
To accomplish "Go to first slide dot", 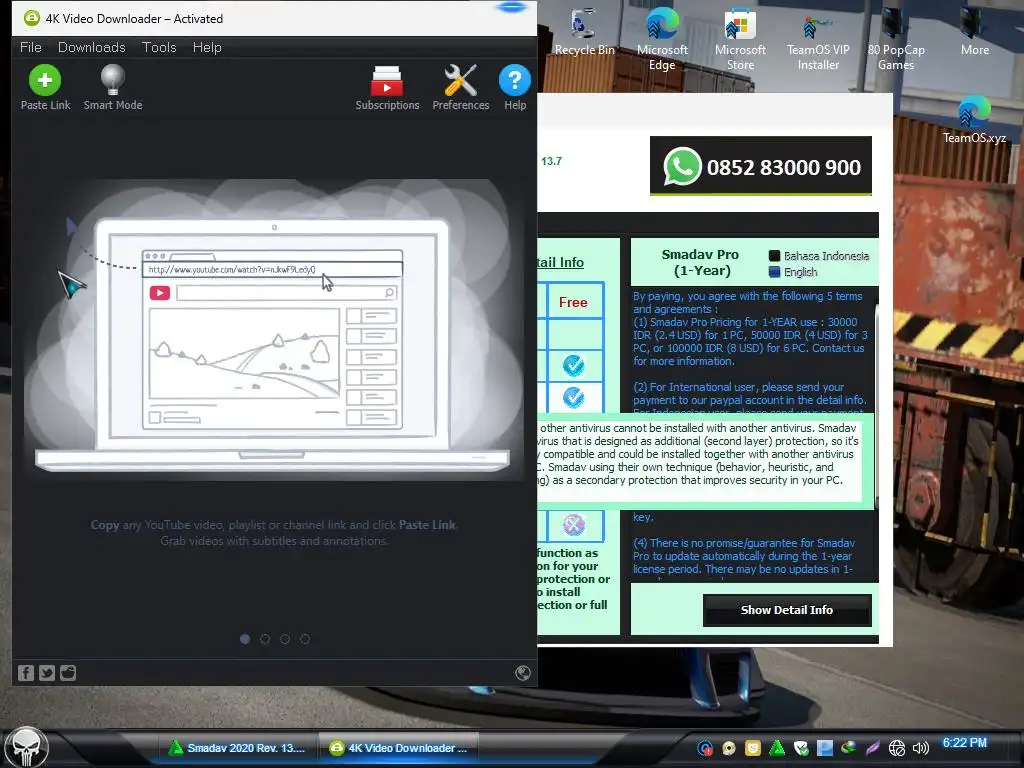I will click(245, 639).
